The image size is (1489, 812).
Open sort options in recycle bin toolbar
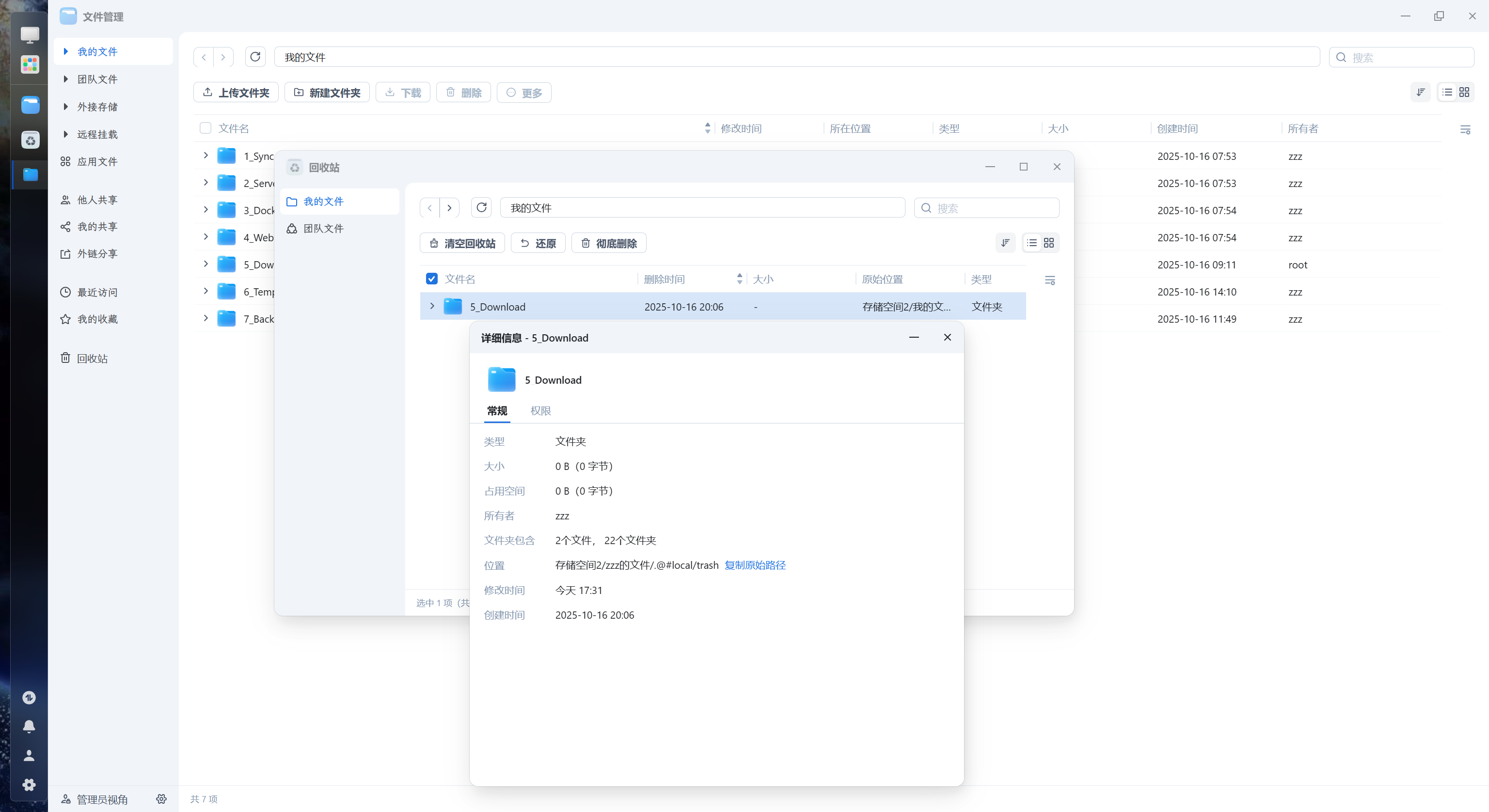point(1005,243)
